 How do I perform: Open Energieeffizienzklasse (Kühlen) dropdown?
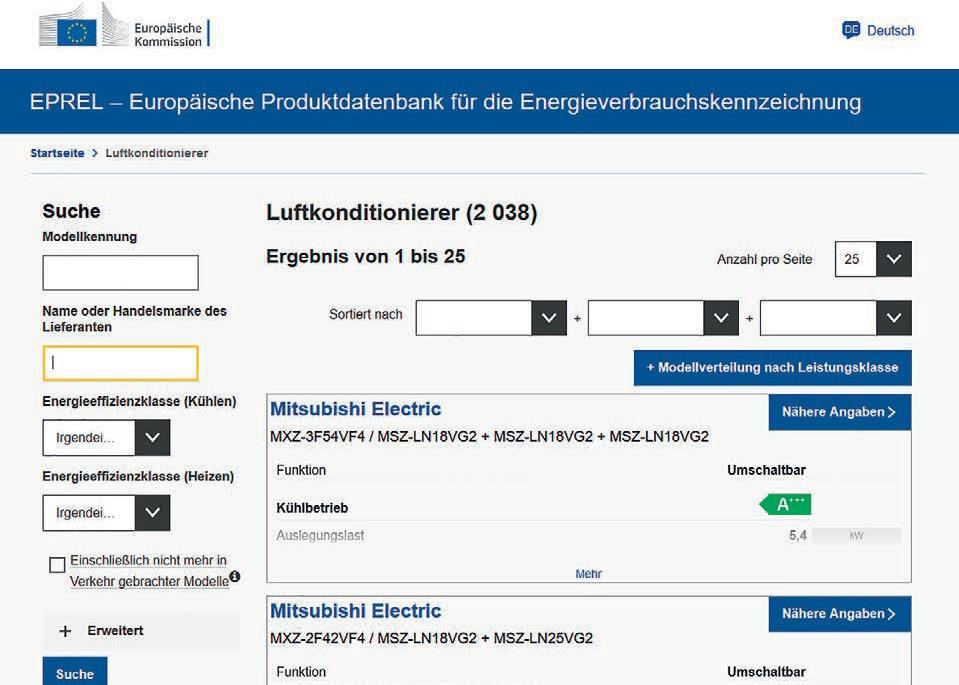pyautogui.click(x=106, y=437)
